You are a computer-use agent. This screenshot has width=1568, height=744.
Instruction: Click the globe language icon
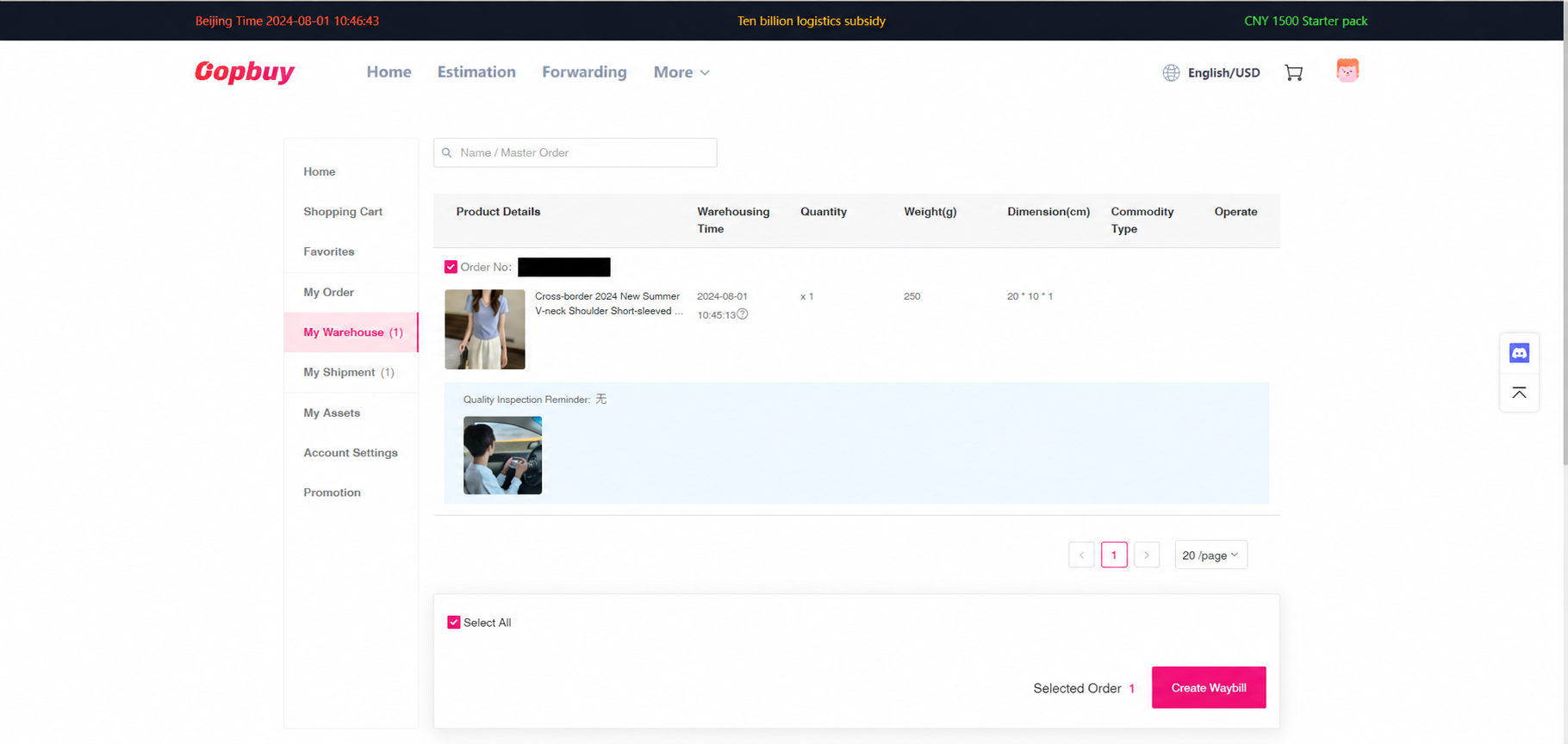pos(1171,72)
